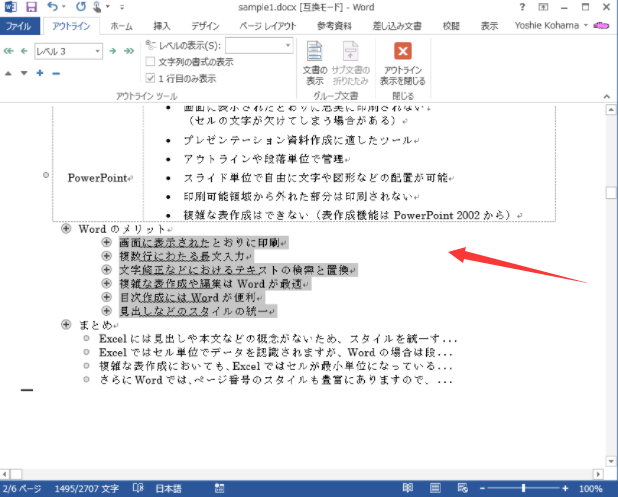This screenshot has width=618, height=497.
Task: Switch to Print Layout view
Action: (435, 488)
